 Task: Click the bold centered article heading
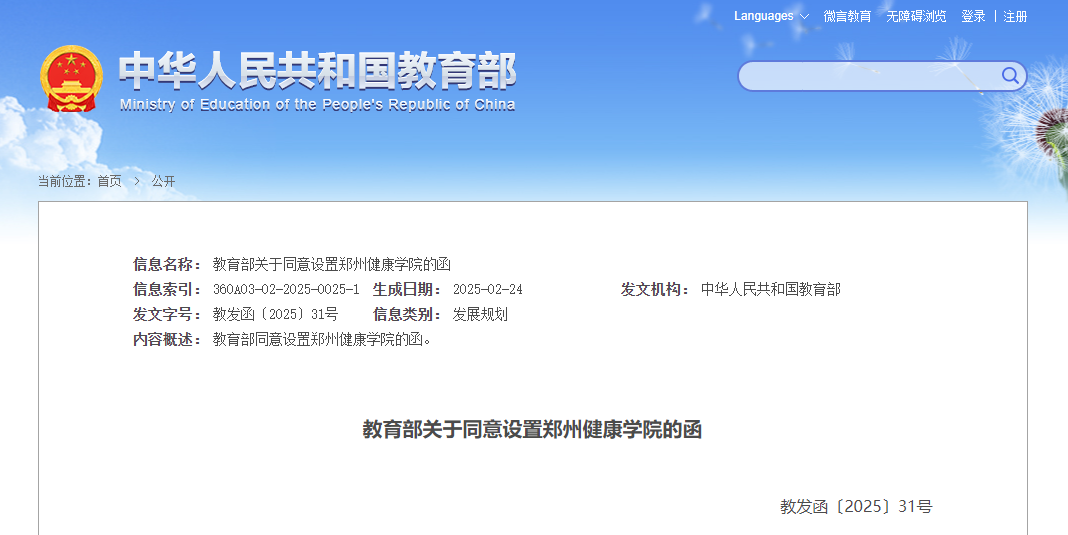[x=532, y=430]
